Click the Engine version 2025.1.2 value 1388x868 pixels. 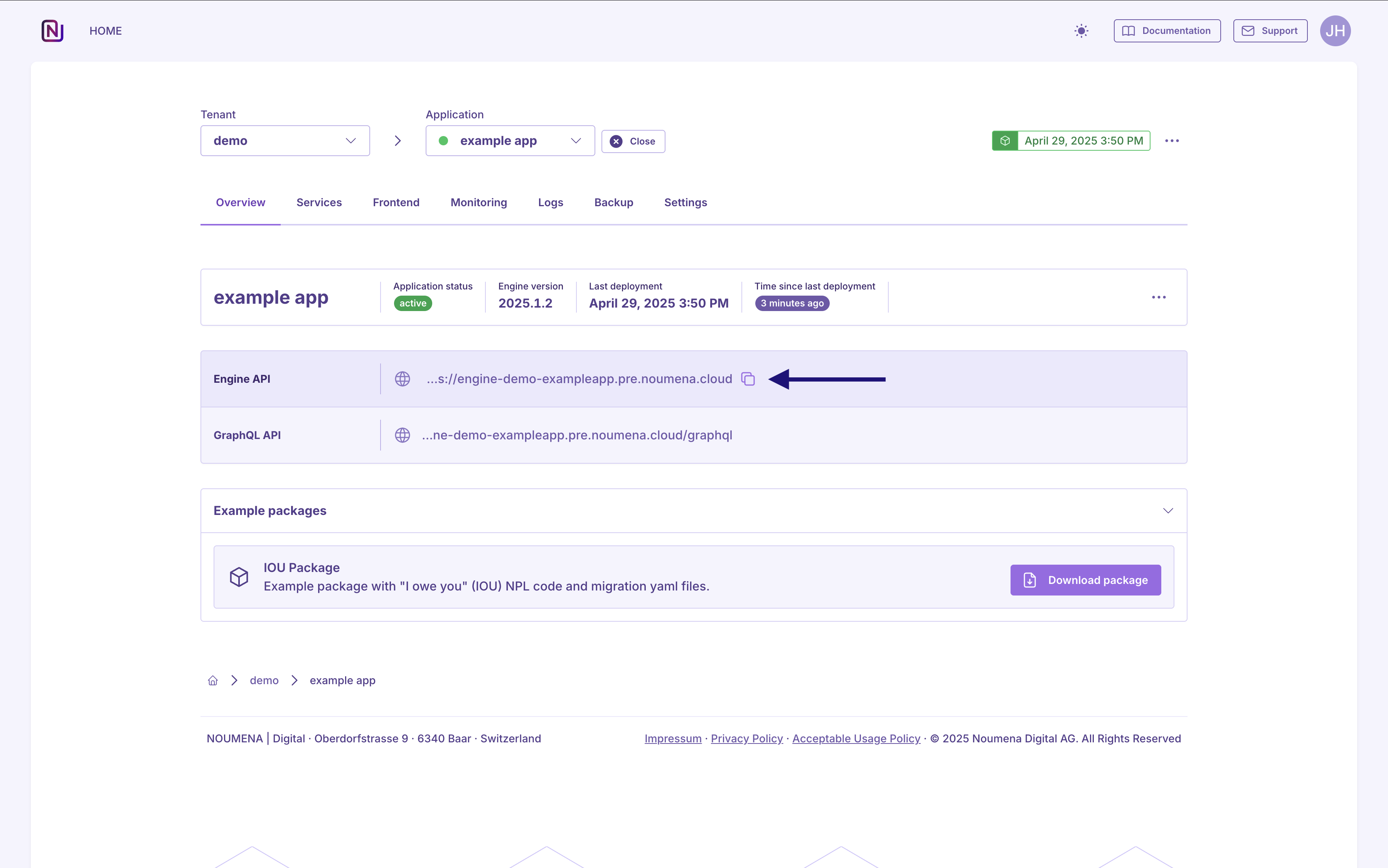click(x=525, y=303)
